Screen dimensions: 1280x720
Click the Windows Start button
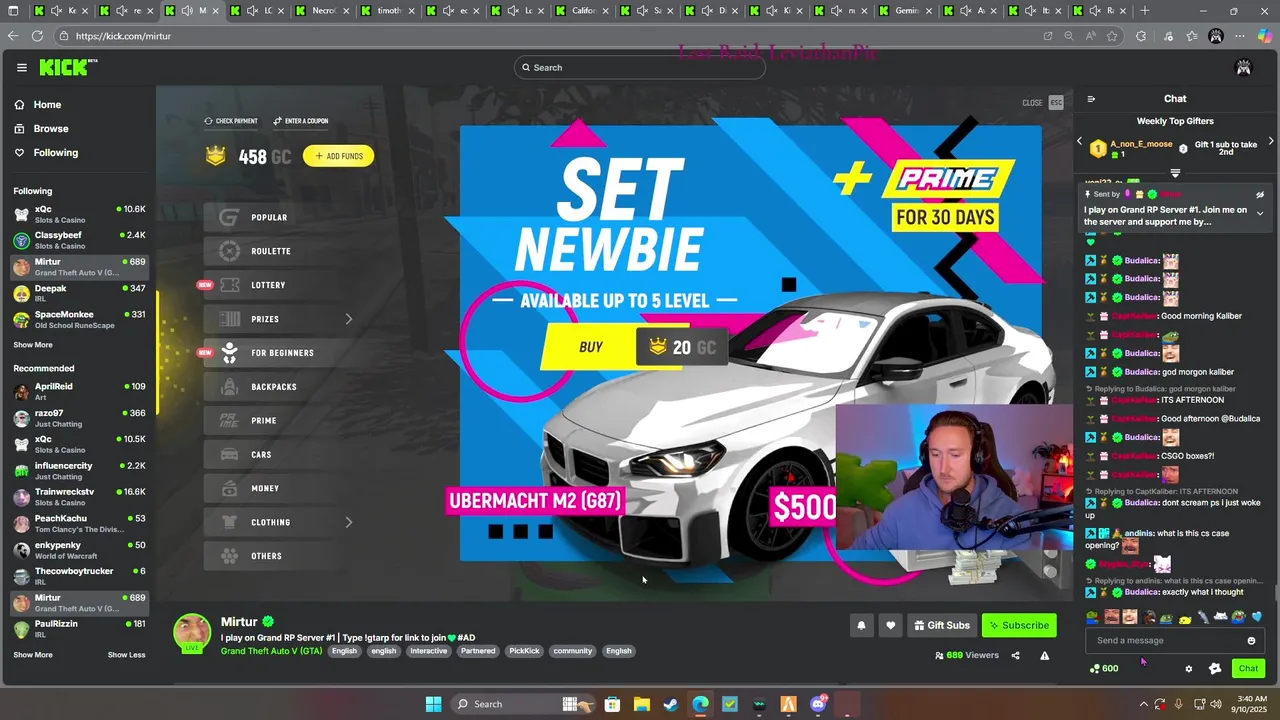433,704
